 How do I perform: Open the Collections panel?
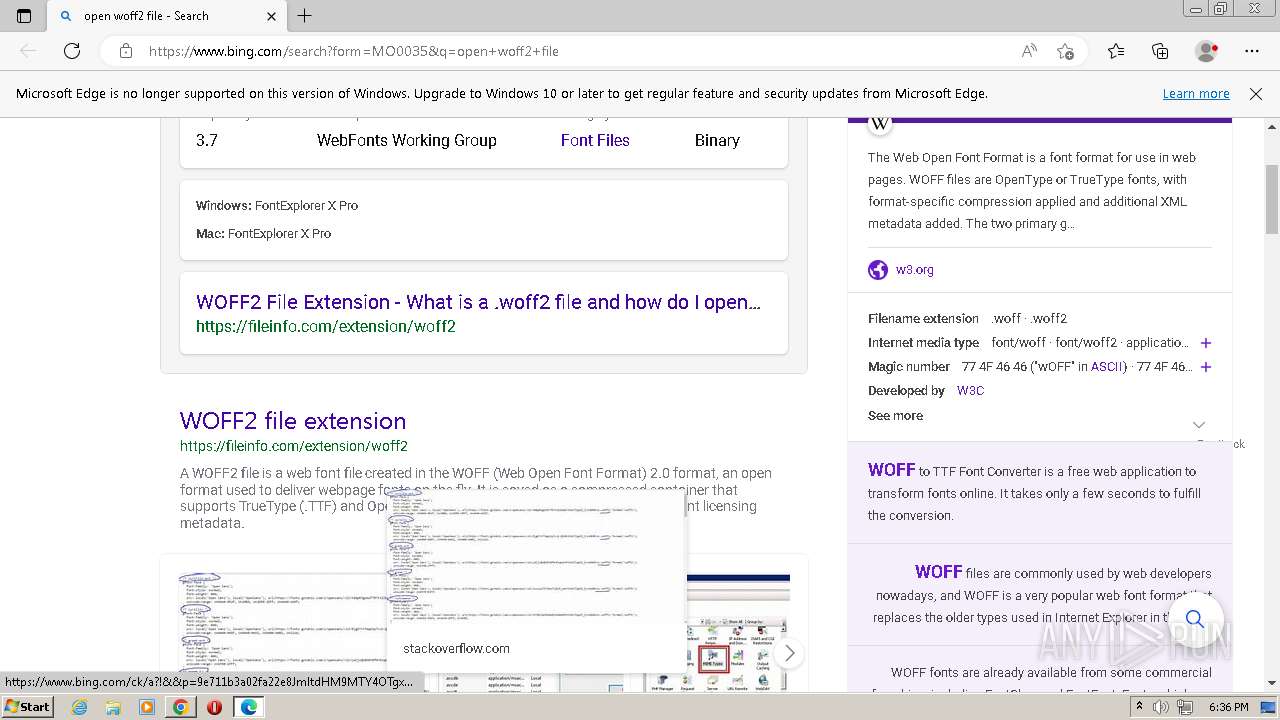coord(1160,51)
